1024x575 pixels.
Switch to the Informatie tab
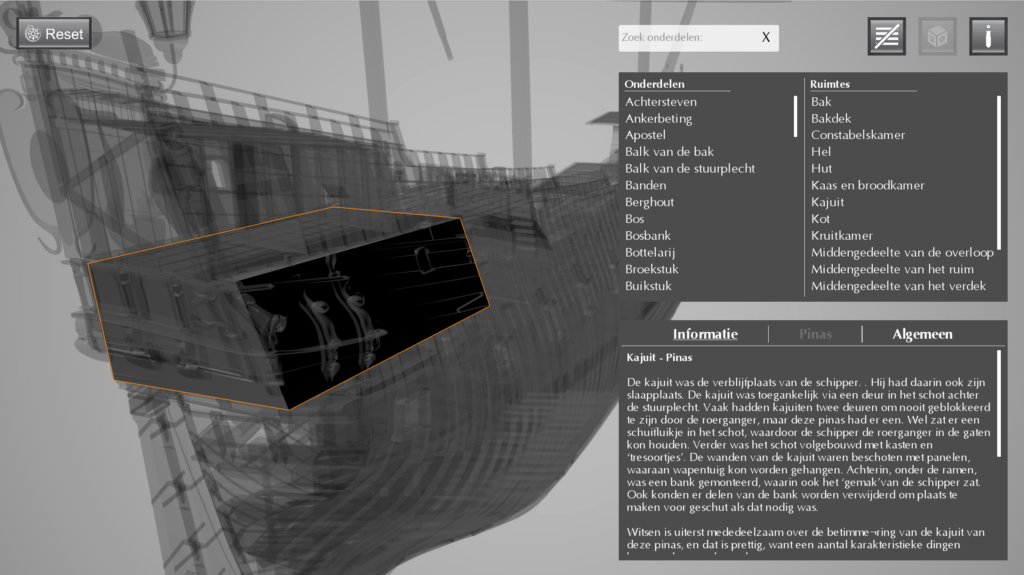click(x=705, y=334)
